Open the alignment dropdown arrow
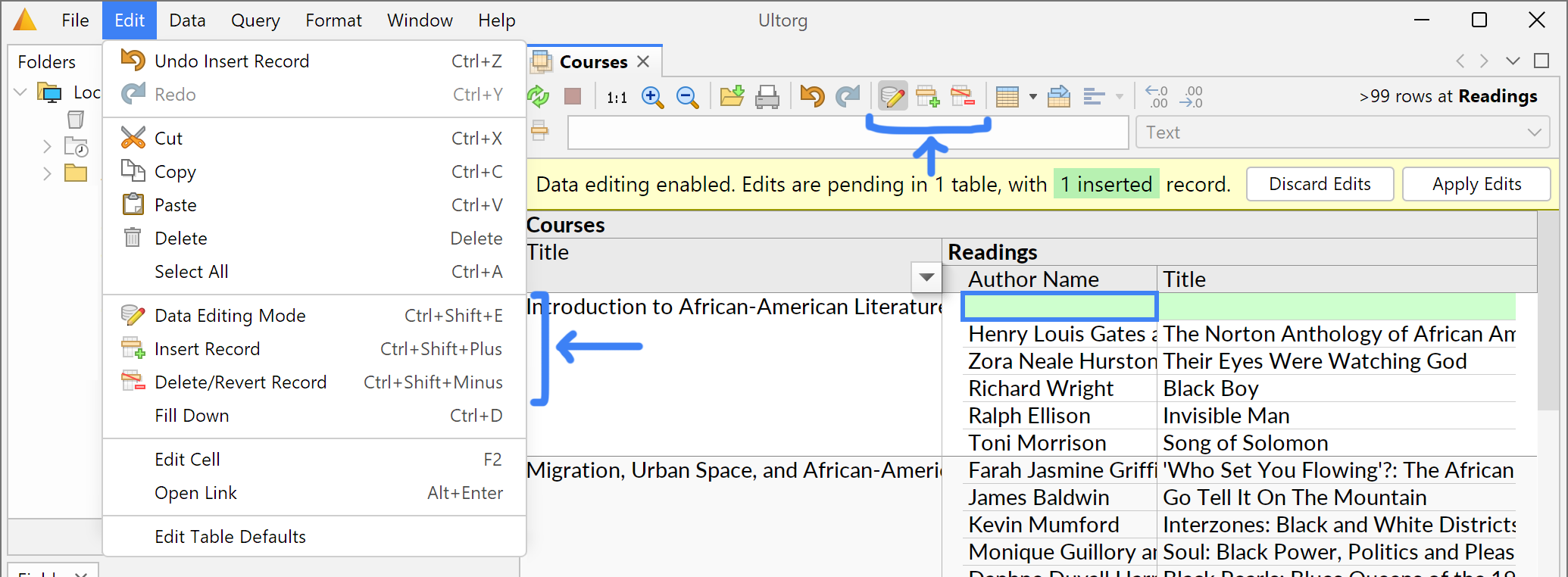The width and height of the screenshot is (1568, 577). click(1119, 97)
